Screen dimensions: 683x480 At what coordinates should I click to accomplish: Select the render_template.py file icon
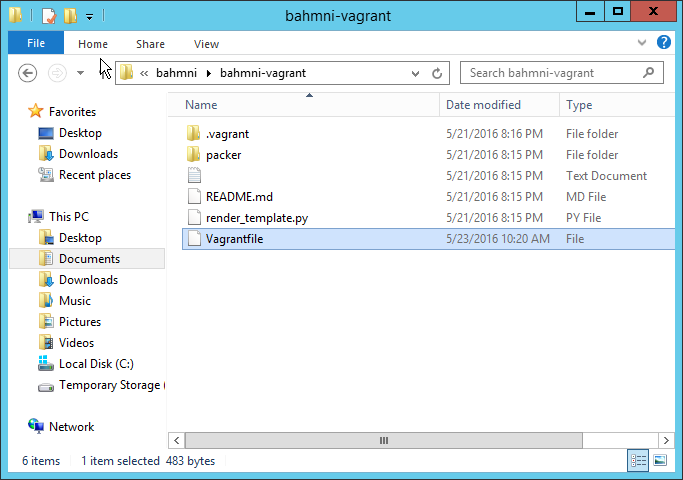(x=194, y=217)
